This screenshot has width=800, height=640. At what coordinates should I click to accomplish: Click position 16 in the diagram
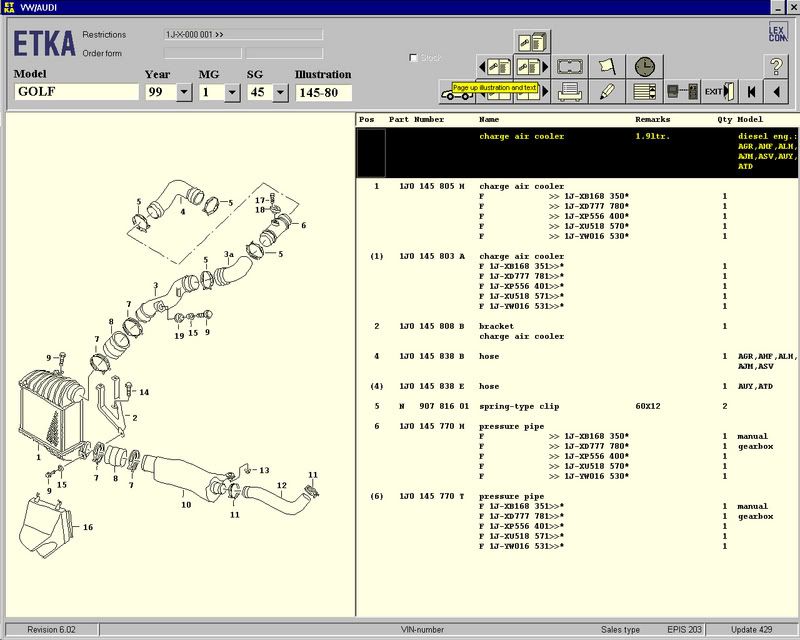[88, 527]
